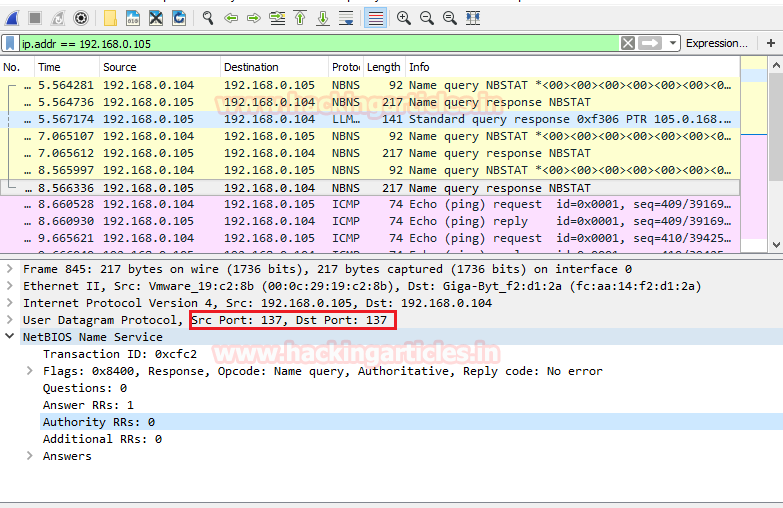Open the display filter bookmark menu
The width and height of the screenshot is (783, 508).
[10, 43]
